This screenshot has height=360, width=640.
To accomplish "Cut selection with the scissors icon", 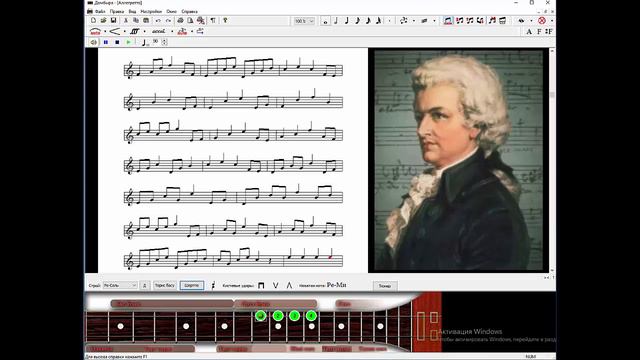I will pyautogui.click(x=126, y=20).
